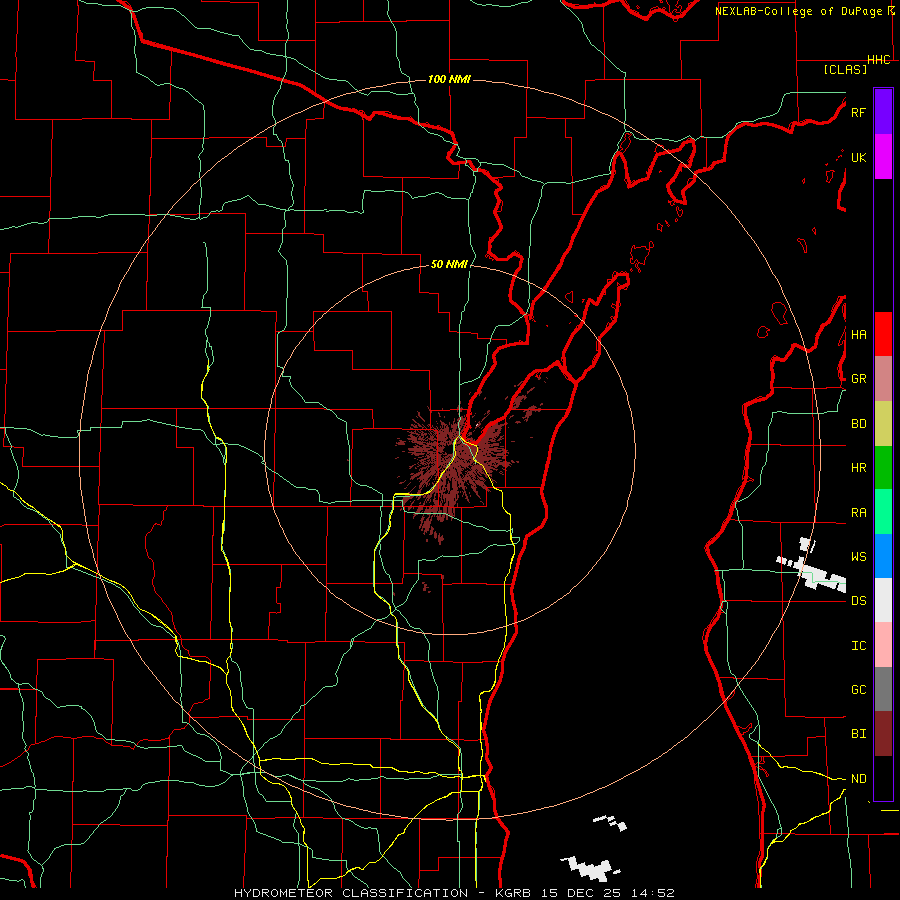Click the RA light green legend swatch

[883, 512]
